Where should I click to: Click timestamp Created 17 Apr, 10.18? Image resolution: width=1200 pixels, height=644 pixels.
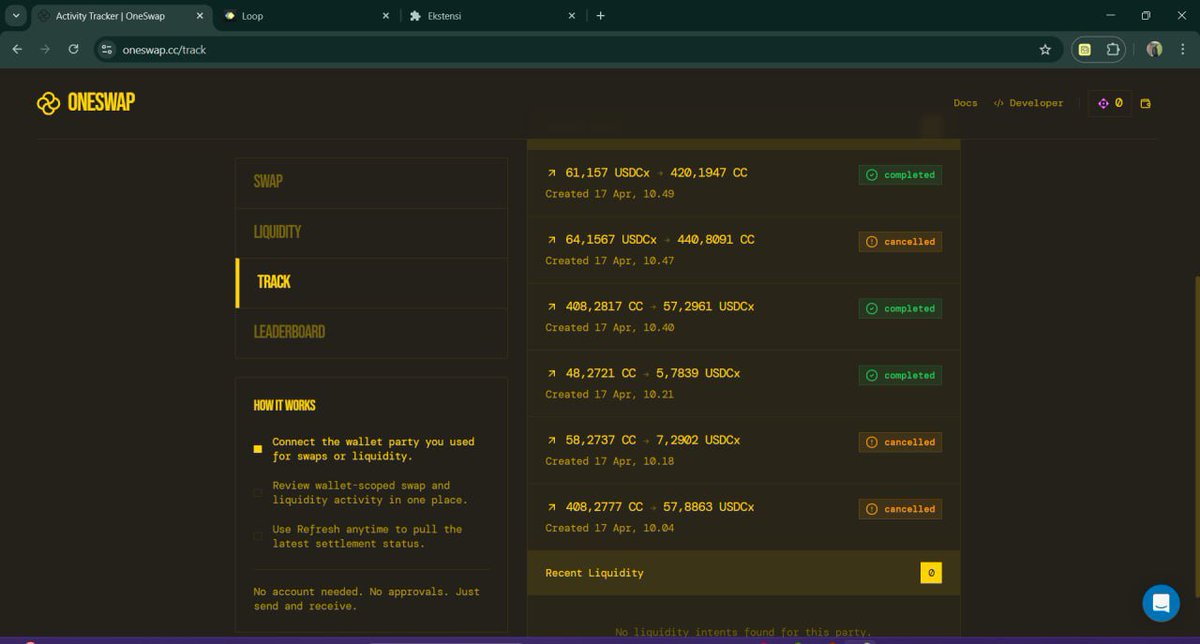pos(610,461)
